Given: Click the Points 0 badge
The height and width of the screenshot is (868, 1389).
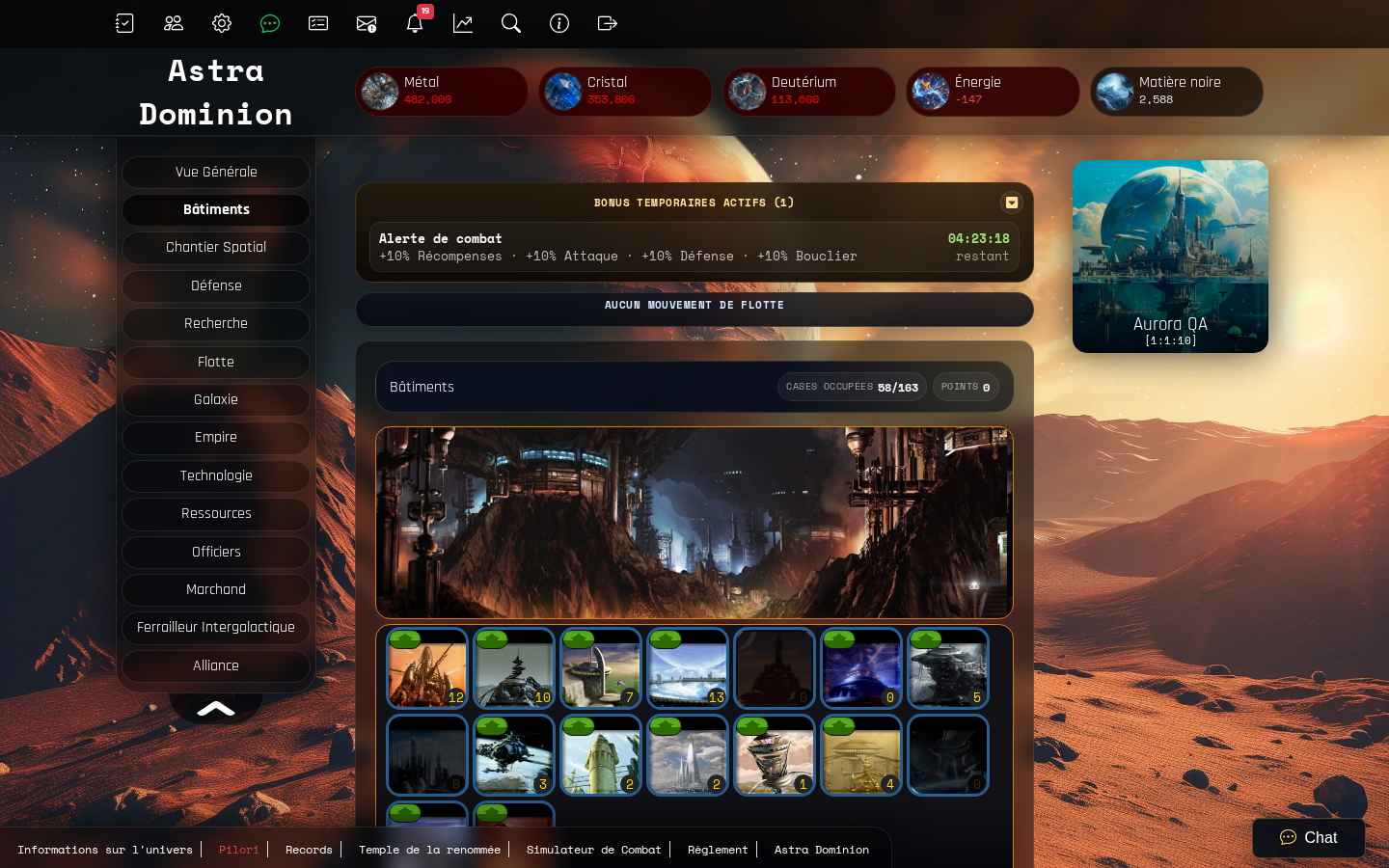Looking at the screenshot, I should (966, 387).
